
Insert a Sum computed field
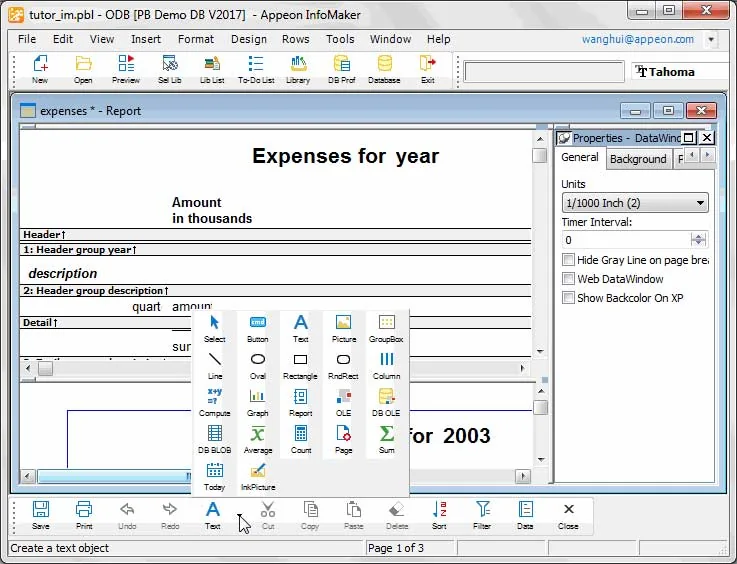(x=386, y=439)
